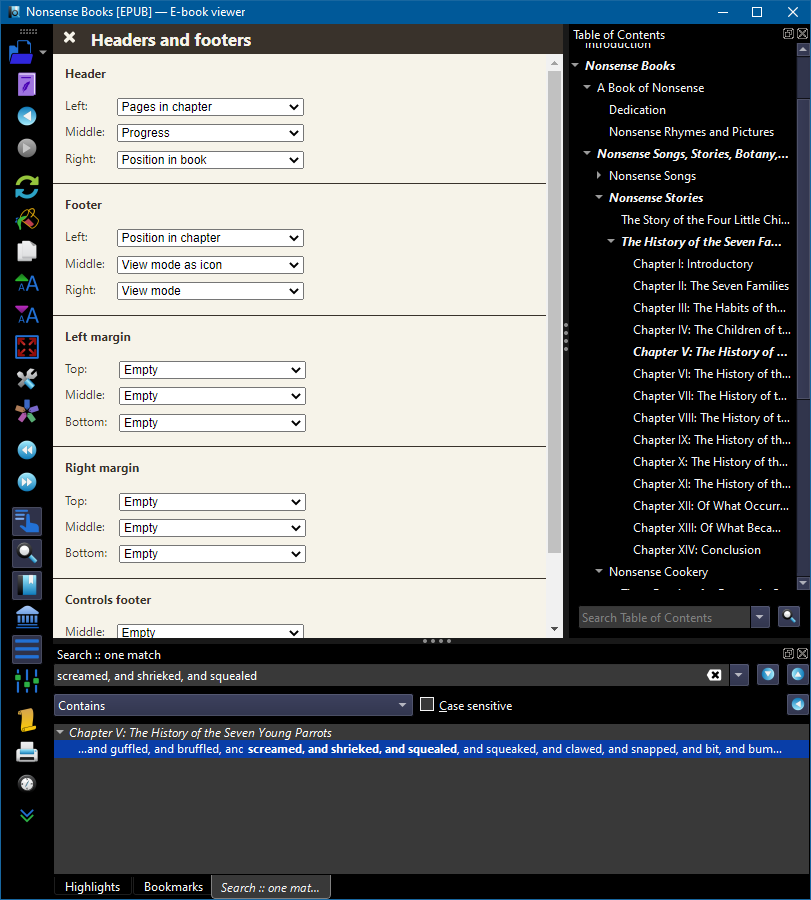The image size is (811, 900).
Task: Reload the book with the refresh icon
Action: 26,187
